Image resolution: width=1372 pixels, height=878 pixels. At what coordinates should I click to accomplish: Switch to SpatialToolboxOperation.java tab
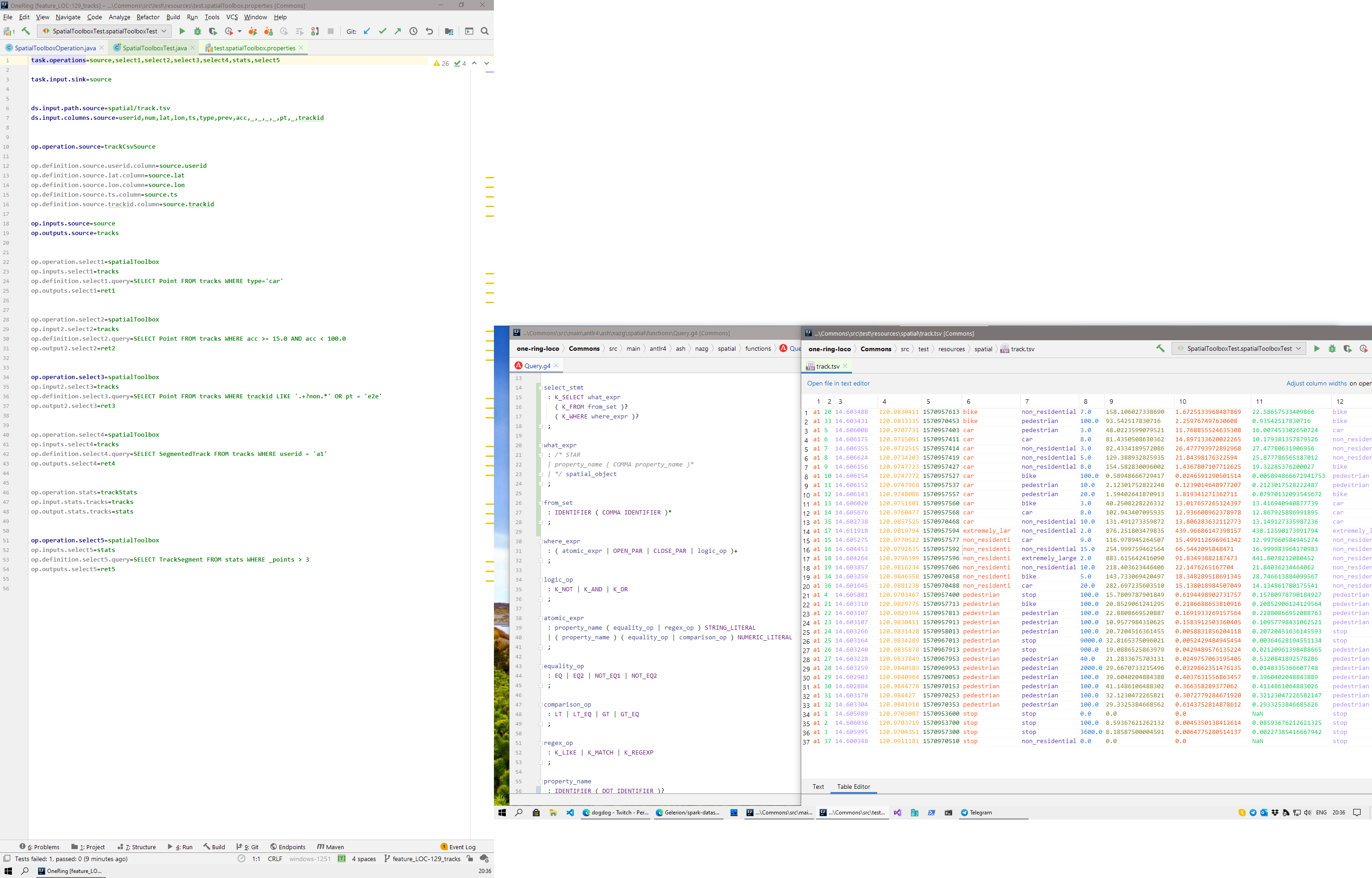(55, 48)
